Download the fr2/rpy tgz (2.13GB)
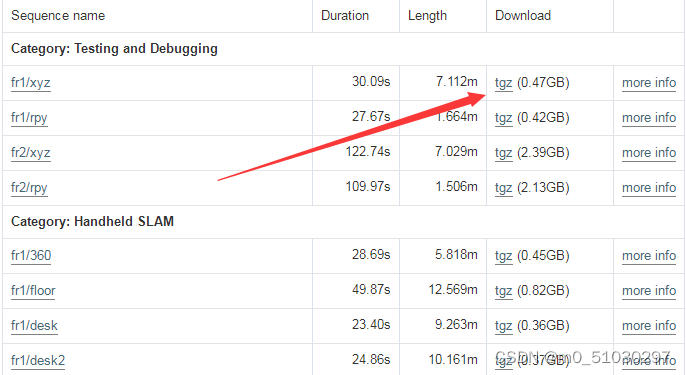Image resolution: width=686 pixels, height=375 pixels. pos(504,188)
